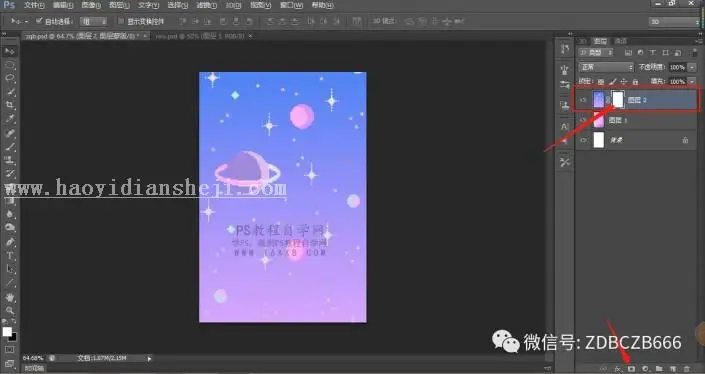Image resolution: width=705 pixels, height=374 pixels.
Task: Select the Horizontal Type tool
Action: pos(9,255)
